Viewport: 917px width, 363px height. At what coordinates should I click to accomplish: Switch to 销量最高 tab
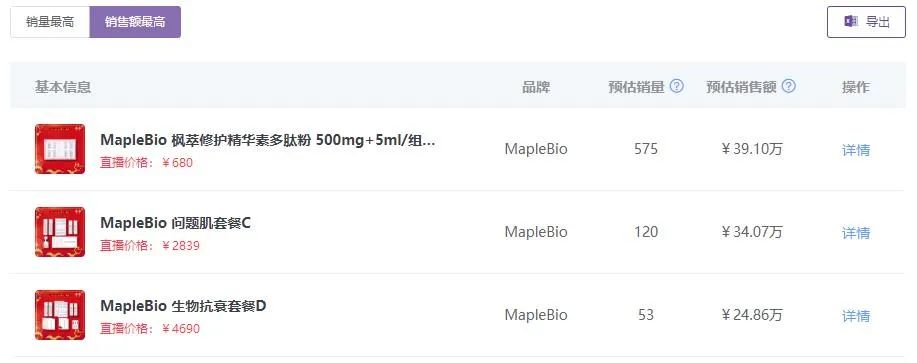coord(50,22)
